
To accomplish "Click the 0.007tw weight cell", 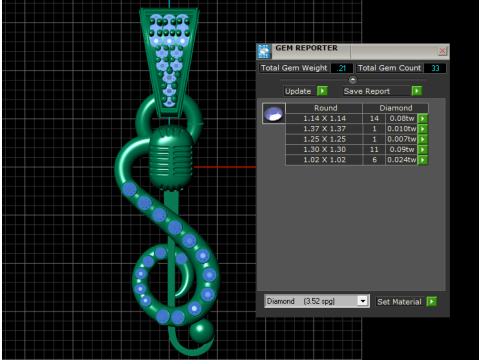I will click(402, 139).
